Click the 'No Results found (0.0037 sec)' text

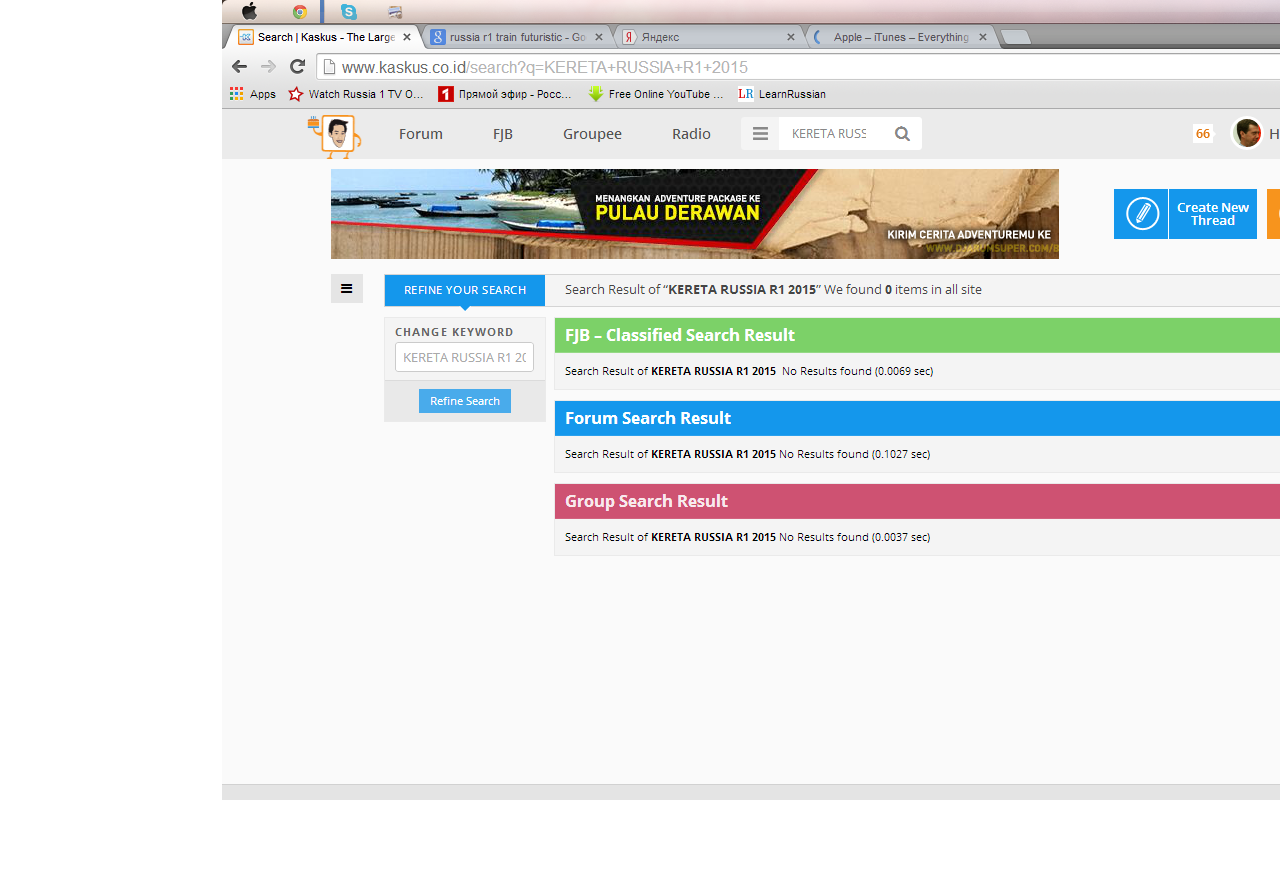click(854, 537)
